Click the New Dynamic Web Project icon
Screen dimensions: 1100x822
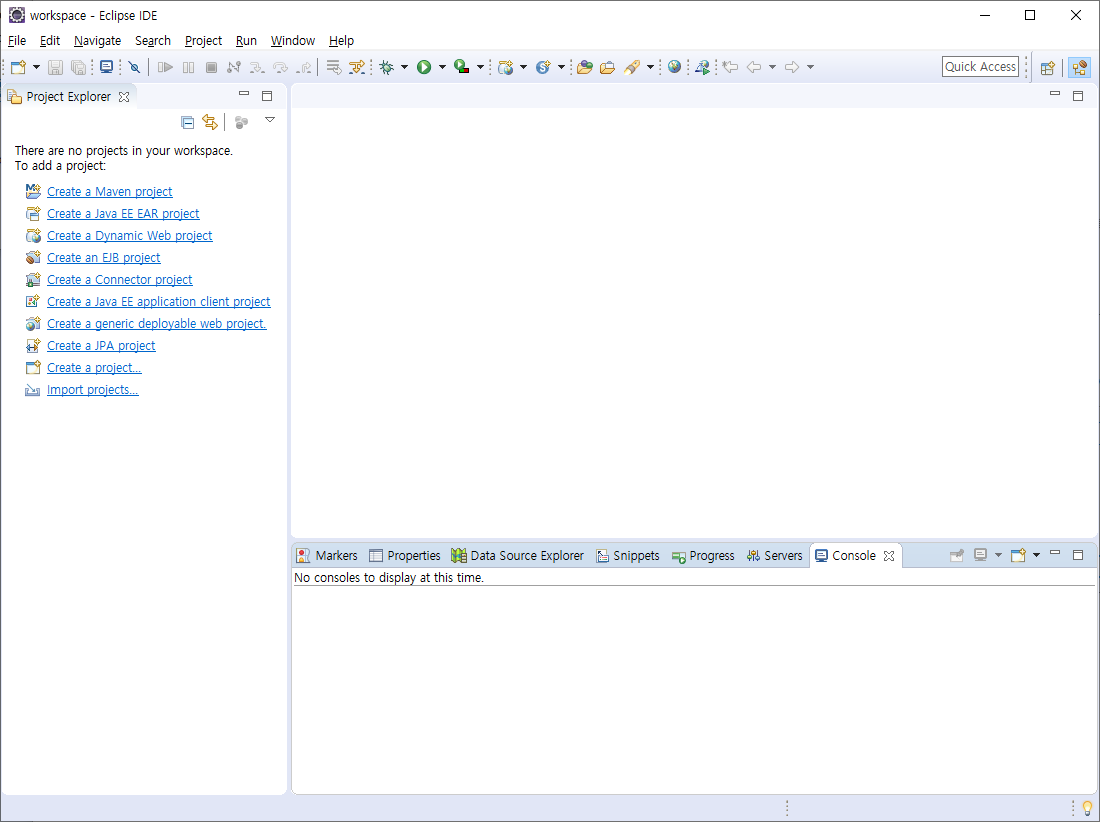click(505, 67)
